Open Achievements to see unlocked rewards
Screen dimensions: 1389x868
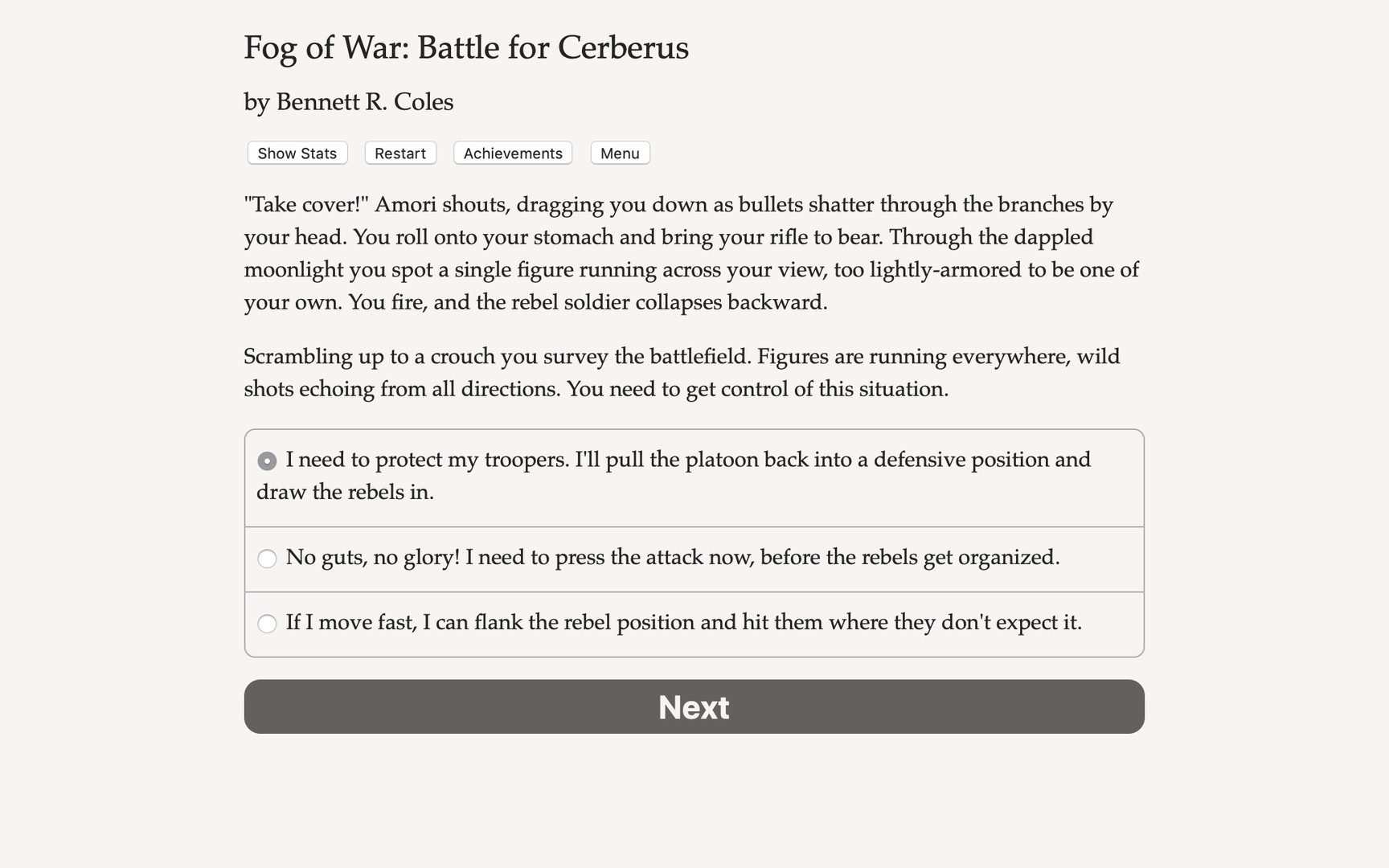click(512, 153)
